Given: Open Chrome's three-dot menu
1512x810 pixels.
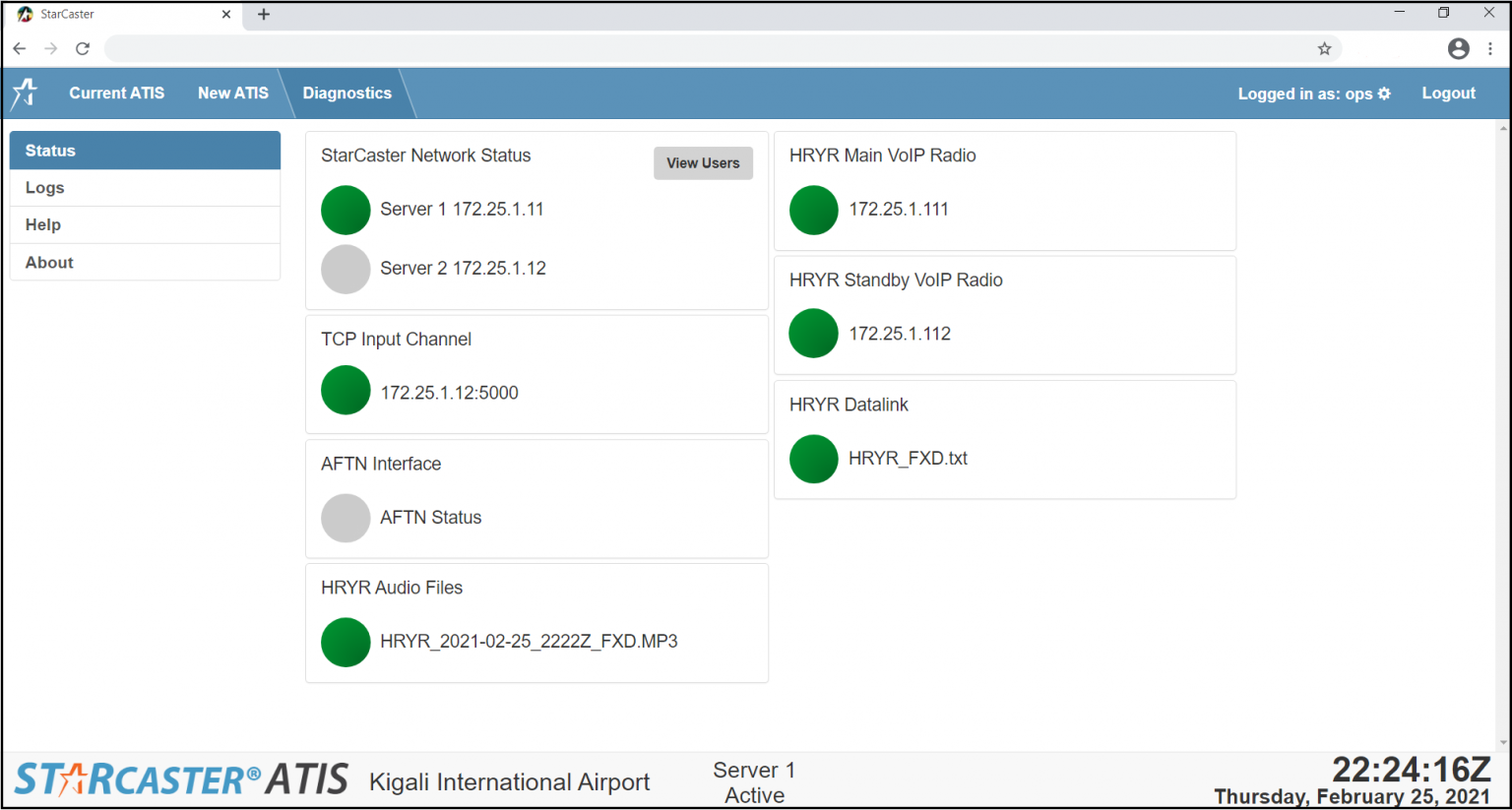Looking at the screenshot, I should click(1490, 48).
